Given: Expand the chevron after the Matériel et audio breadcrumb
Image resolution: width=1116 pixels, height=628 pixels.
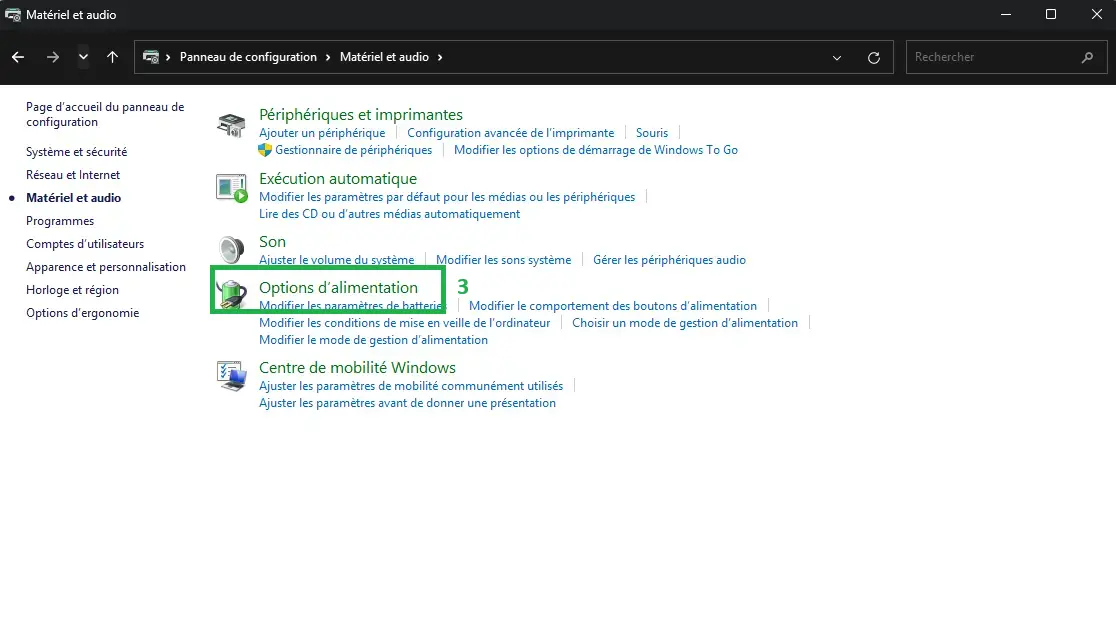Looking at the screenshot, I should pos(440,57).
